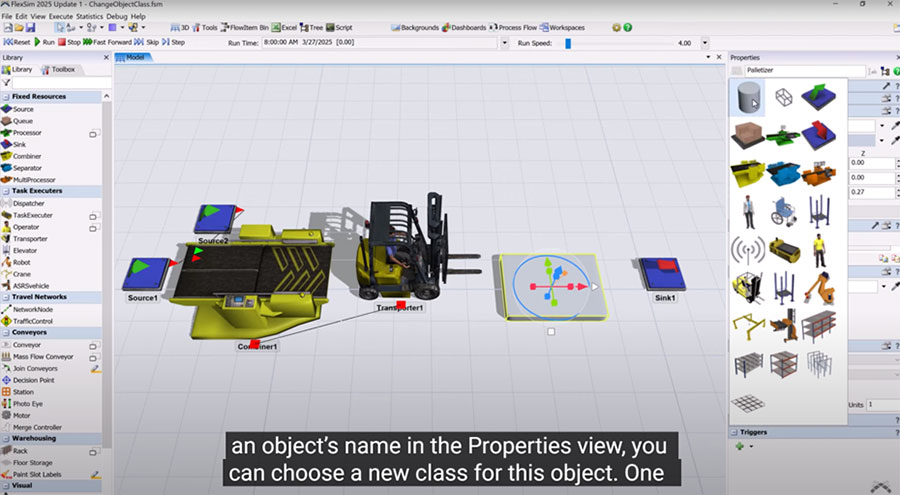Select the wireless antenna class icon
The height and width of the screenshot is (495, 900).
749,249
